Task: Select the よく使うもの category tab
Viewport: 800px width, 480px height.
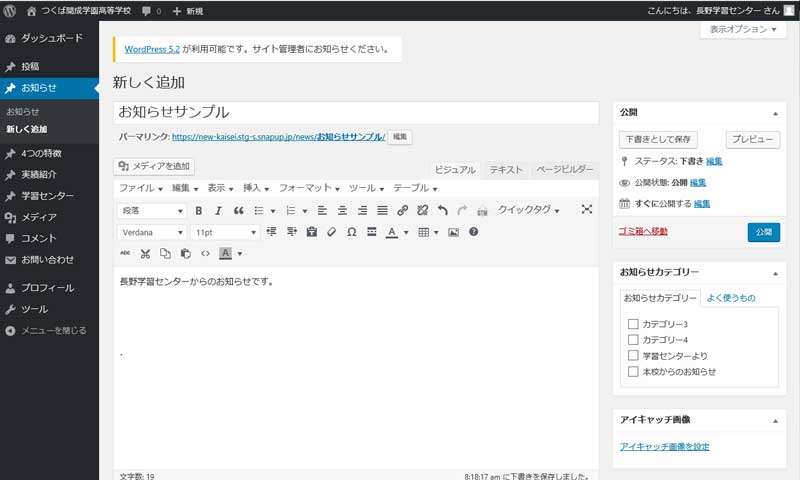Action: click(x=731, y=298)
